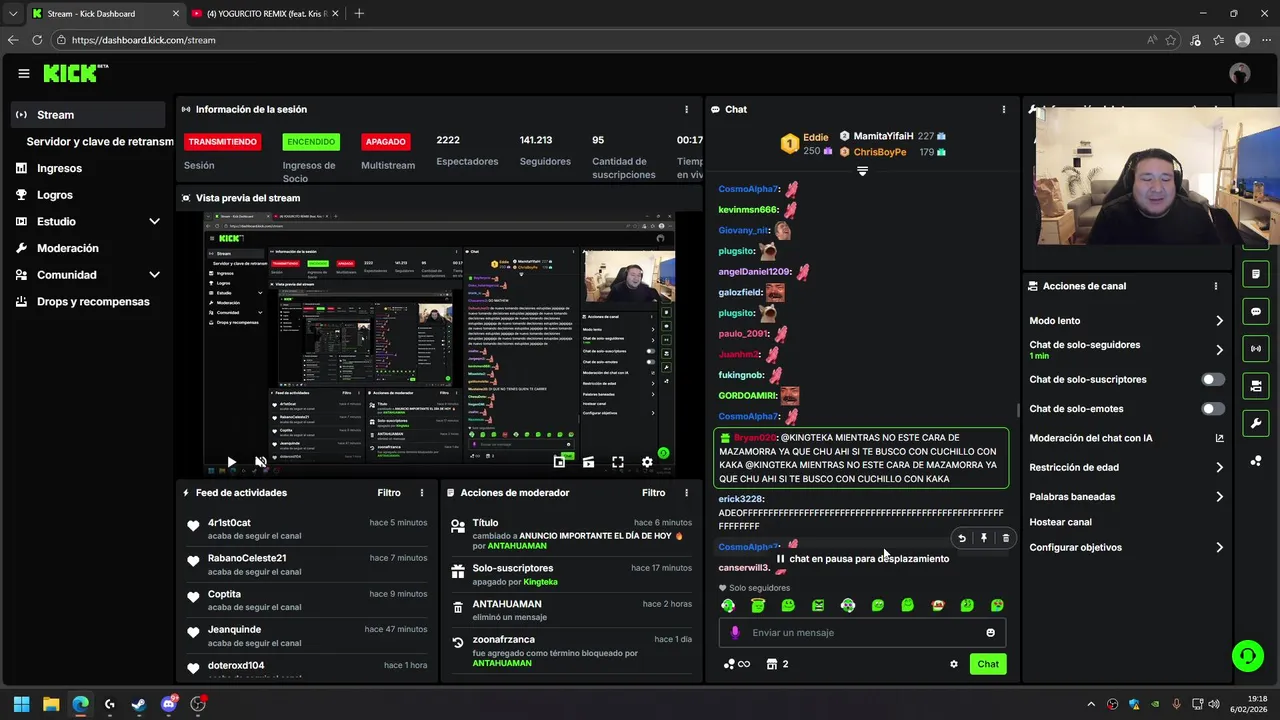Toggle theater mode on stream preview
The height and width of the screenshot is (720, 1280).
pos(588,462)
